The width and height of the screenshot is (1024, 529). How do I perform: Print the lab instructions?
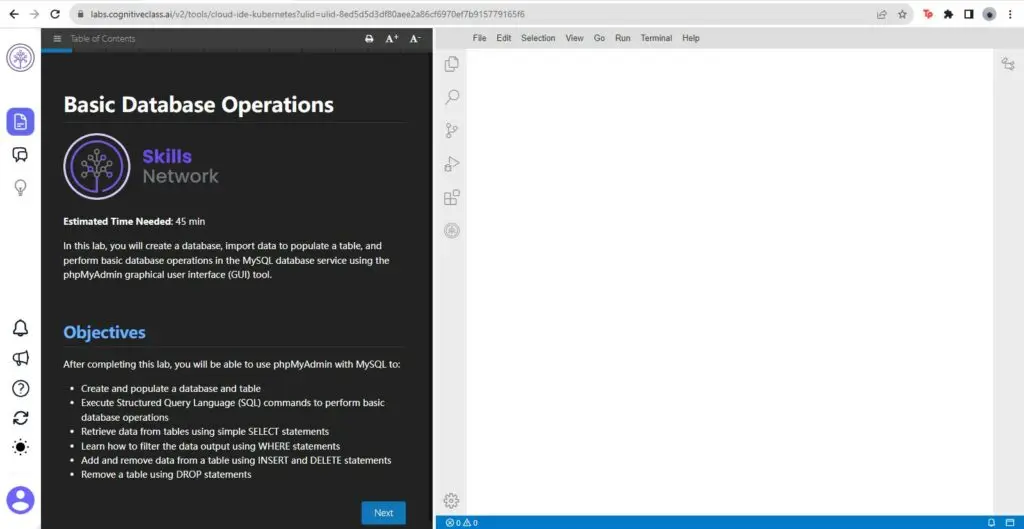[369, 39]
